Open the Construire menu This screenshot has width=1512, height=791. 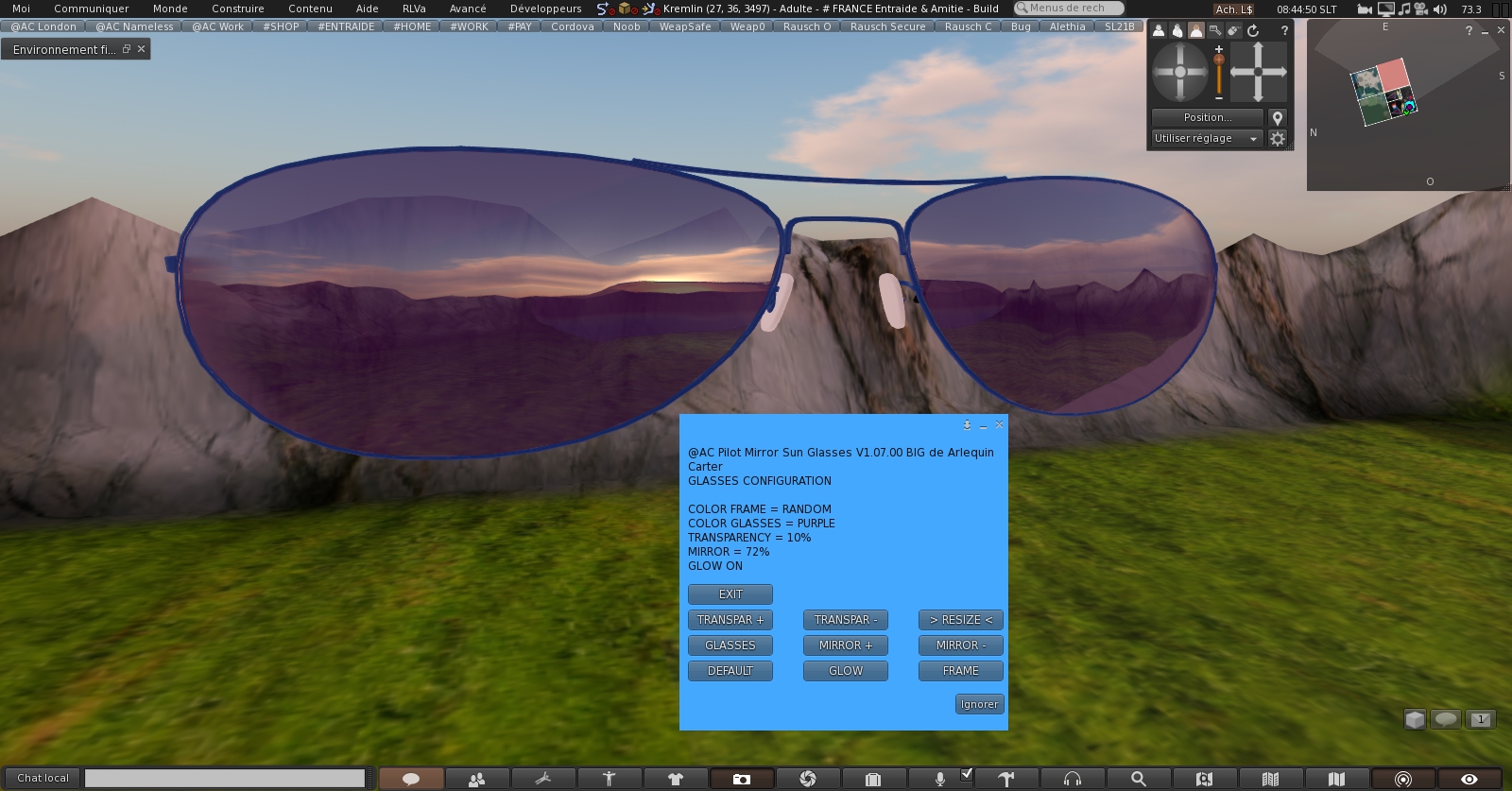tap(237, 9)
